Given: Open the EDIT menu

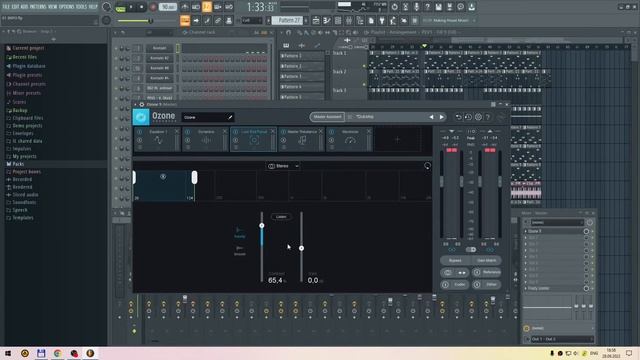Looking at the screenshot, I should pyautogui.click(x=15, y=7).
